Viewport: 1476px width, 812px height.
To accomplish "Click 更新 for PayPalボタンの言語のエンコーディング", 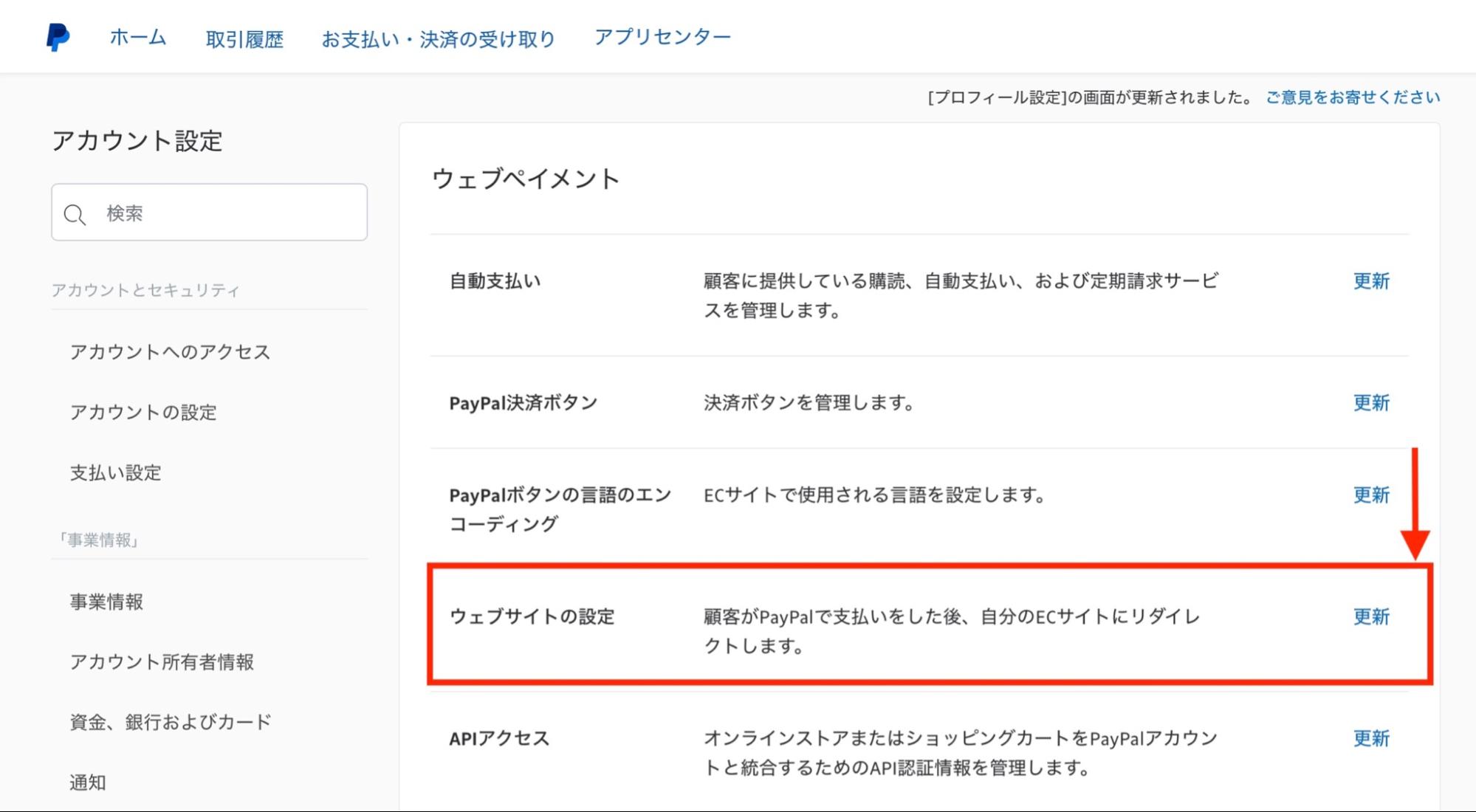I will pos(1370,495).
